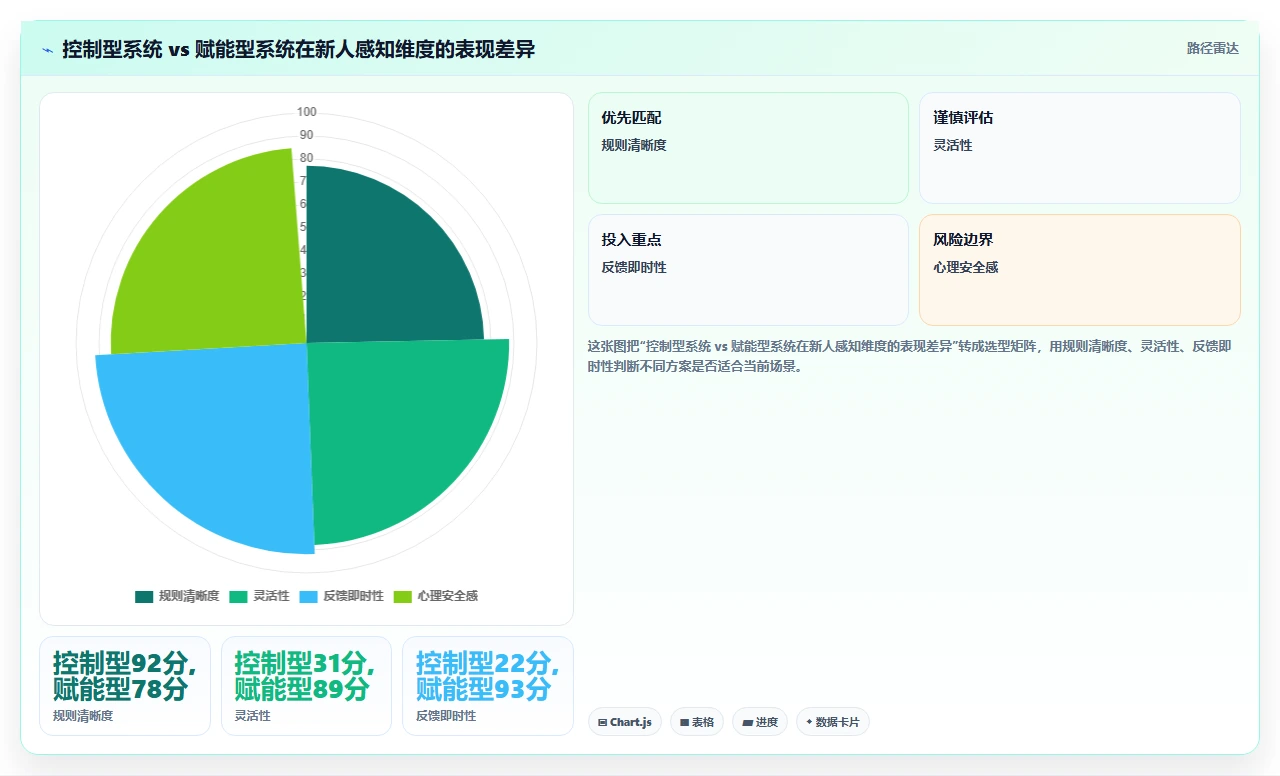The height and width of the screenshot is (776, 1280).
Task: Select the 表格 tag
Action: click(697, 722)
